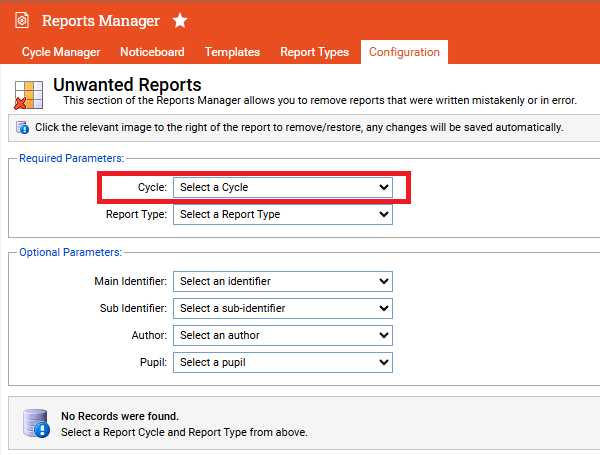Viewport: 600px width, 455px height.
Task: Click the Unwanted Reports page heading
Action: tap(127, 85)
